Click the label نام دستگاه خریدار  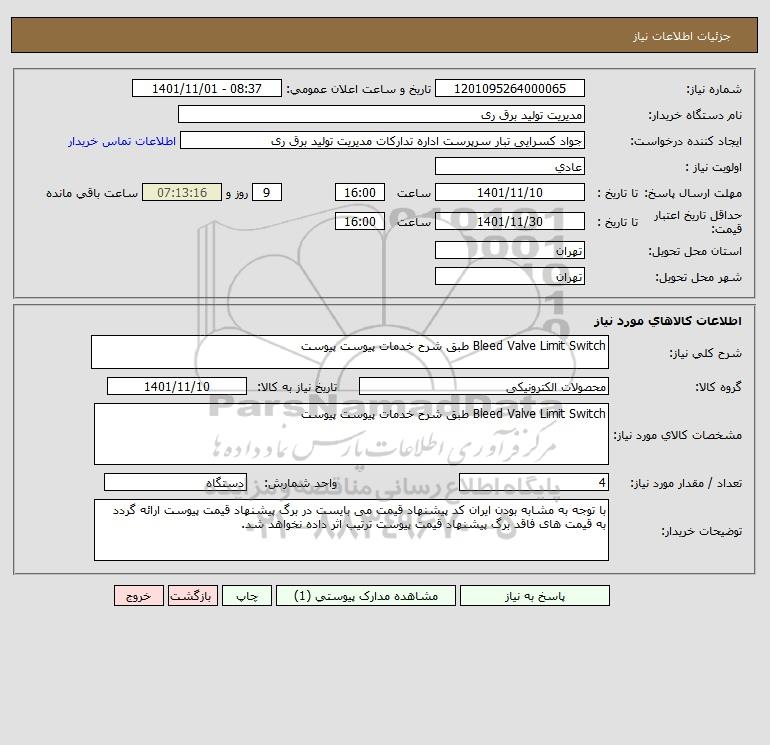(695, 115)
